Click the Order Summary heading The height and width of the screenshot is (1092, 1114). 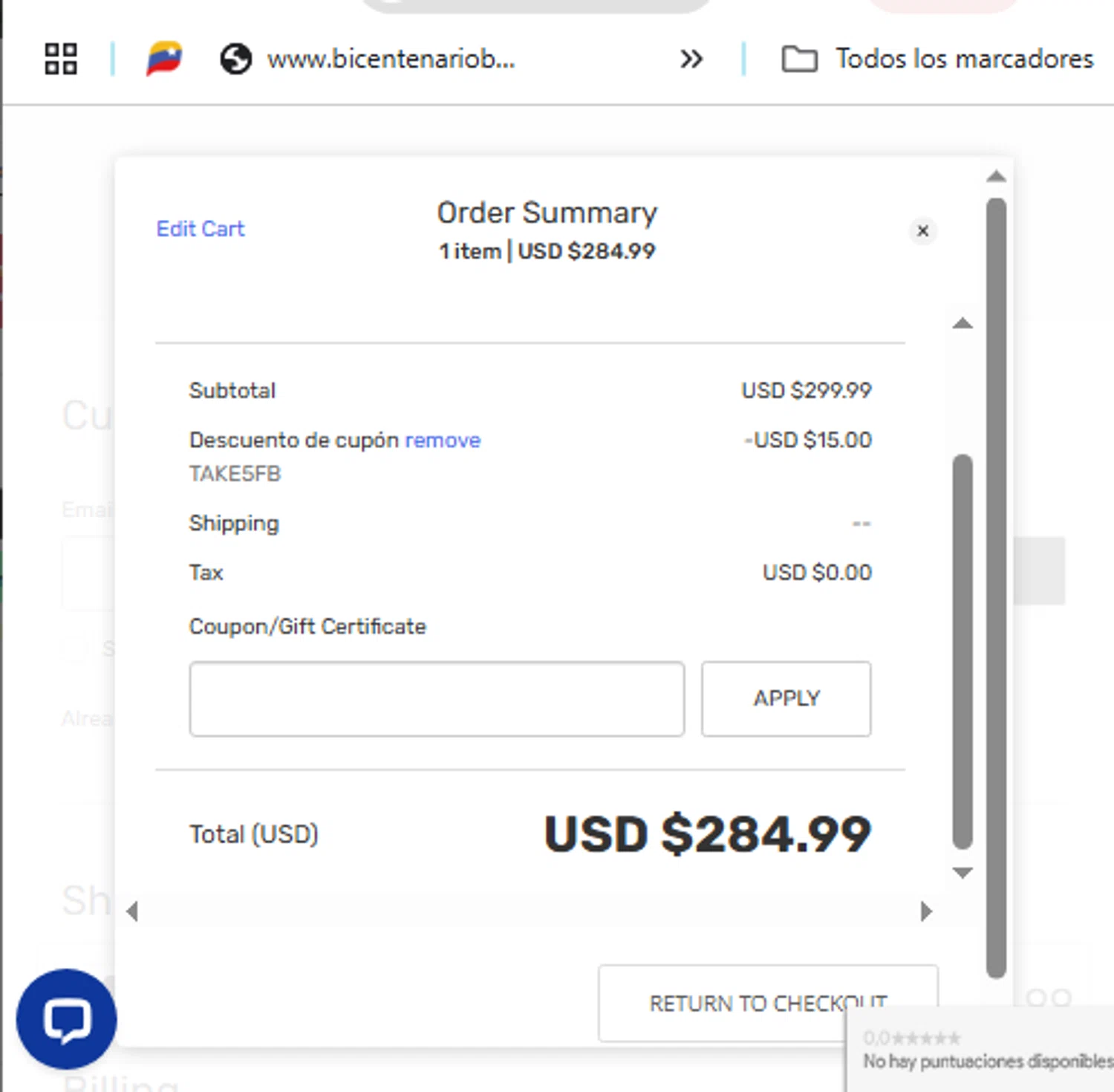547,213
